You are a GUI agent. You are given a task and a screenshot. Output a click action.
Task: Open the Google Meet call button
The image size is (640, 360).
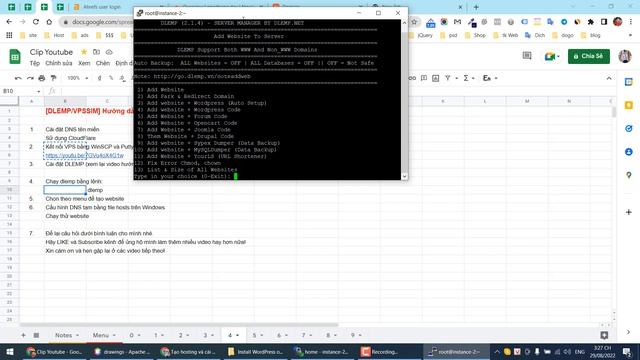(552, 56)
